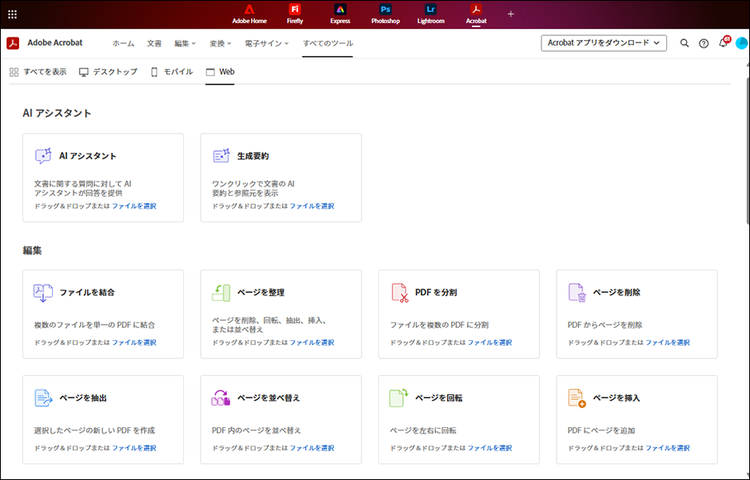
Task: Open the user profile avatar
Action: point(741,43)
